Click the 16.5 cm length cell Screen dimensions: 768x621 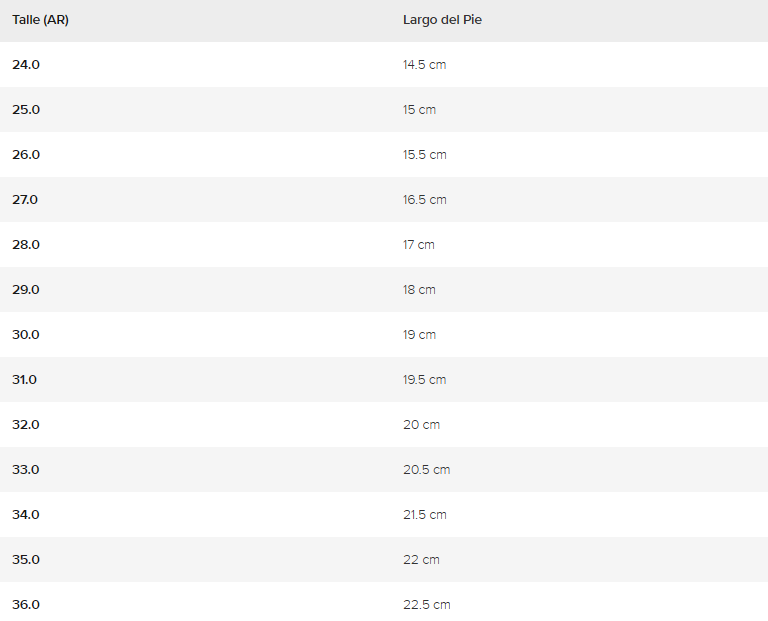424,200
